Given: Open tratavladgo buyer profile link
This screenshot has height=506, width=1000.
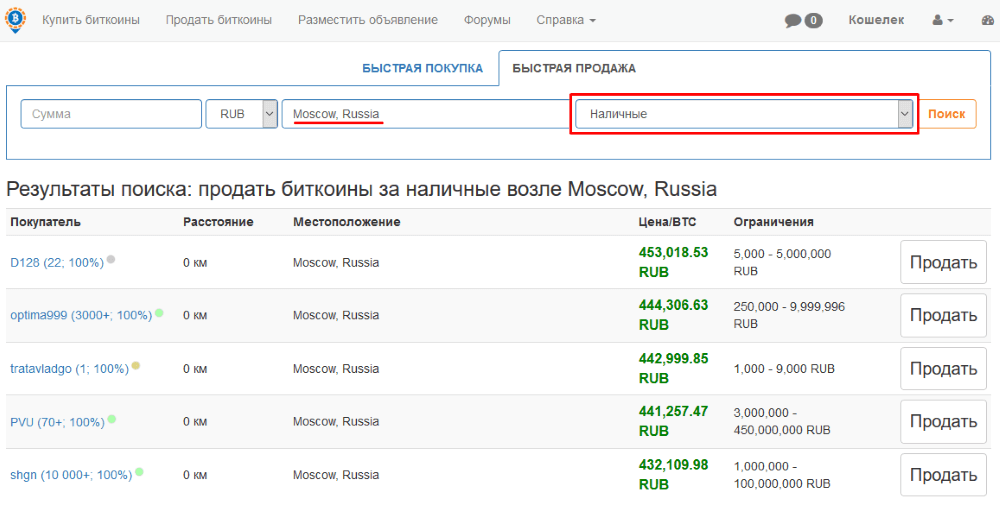Looking at the screenshot, I should coord(70,369).
